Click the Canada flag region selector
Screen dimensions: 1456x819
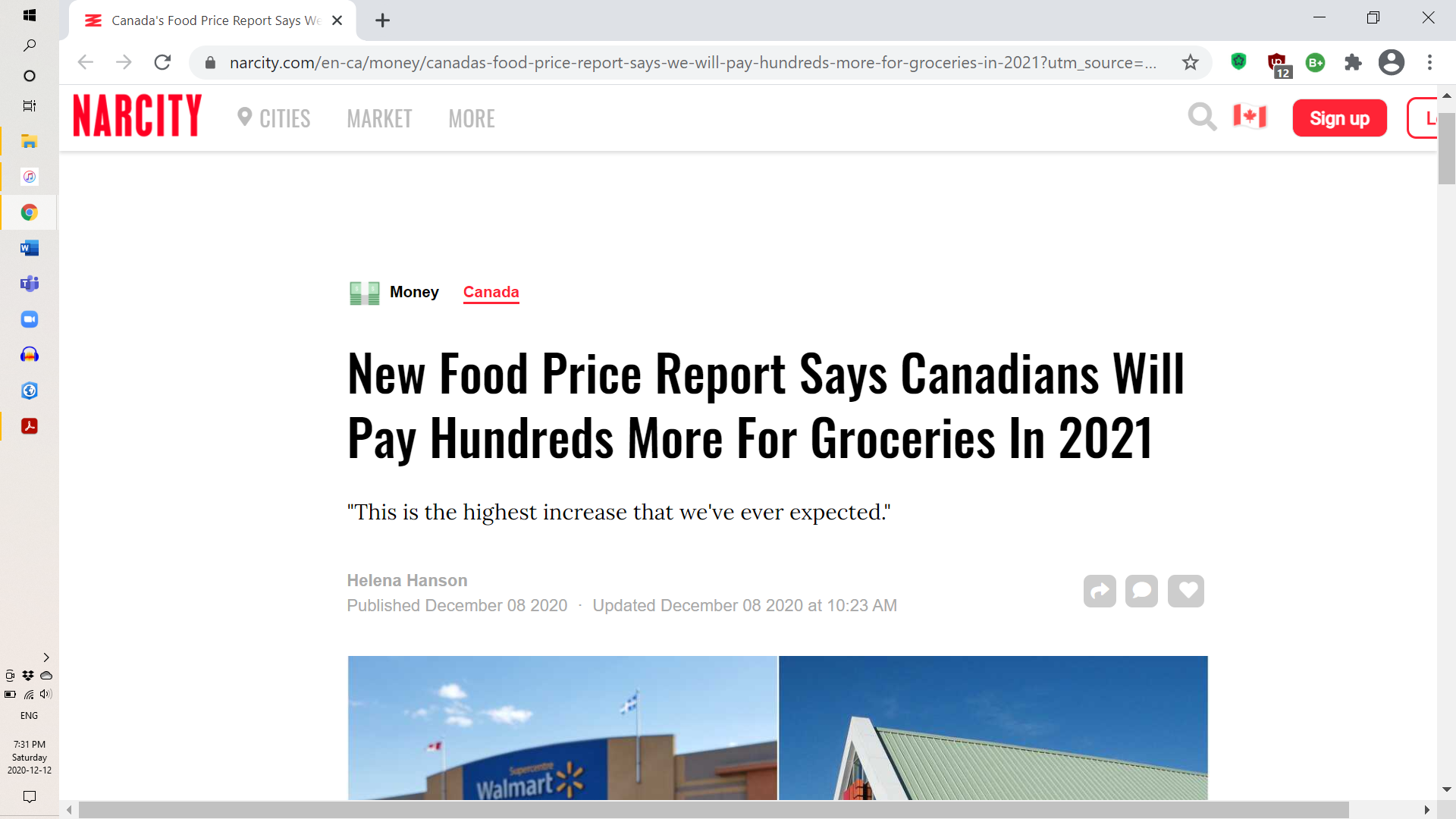[1250, 117]
